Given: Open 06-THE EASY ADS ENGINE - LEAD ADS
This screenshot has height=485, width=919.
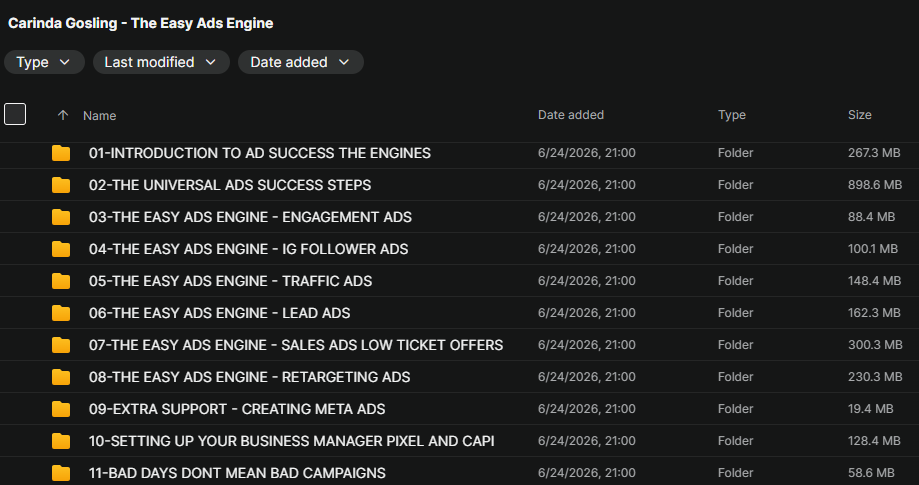Looking at the screenshot, I should pyautogui.click(x=220, y=313).
